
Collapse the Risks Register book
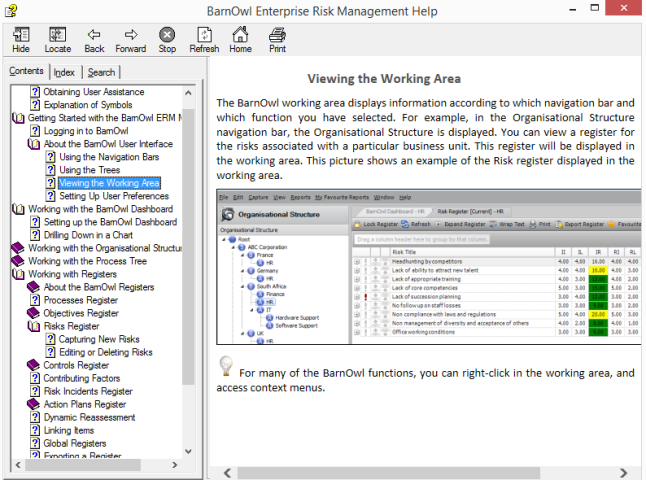click(x=33, y=326)
